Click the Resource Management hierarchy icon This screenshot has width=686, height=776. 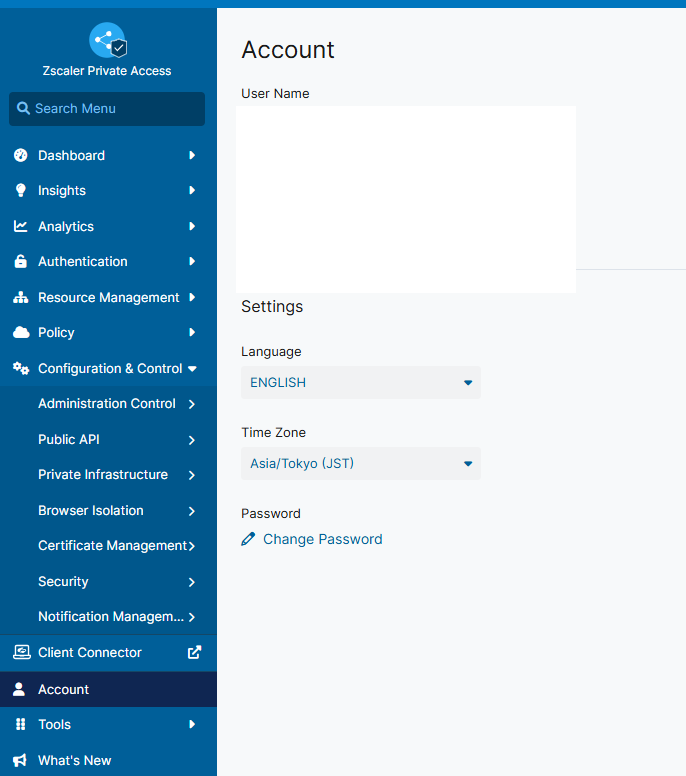click(x=21, y=297)
